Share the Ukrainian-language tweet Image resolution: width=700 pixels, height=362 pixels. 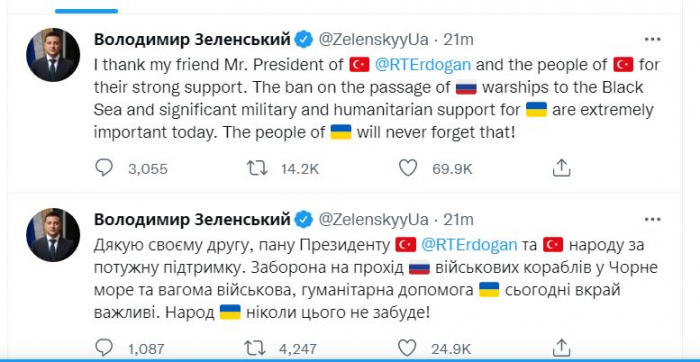click(561, 348)
